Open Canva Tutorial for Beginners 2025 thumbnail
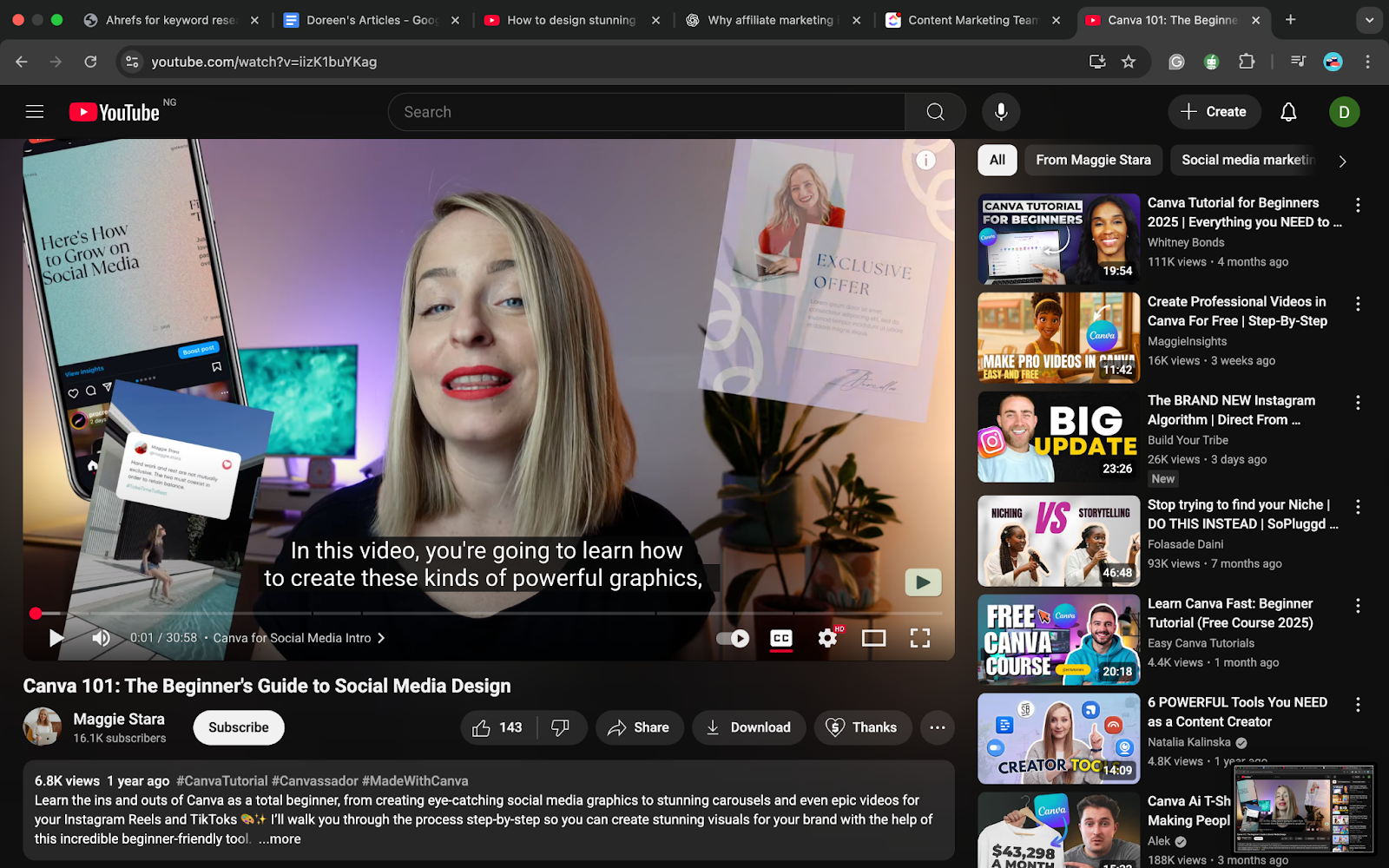The image size is (1389, 868). 1058,239
